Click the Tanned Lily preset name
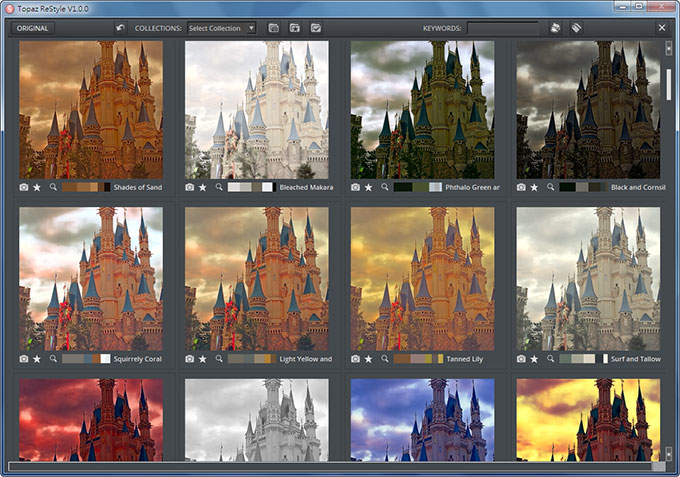The width and height of the screenshot is (680, 477). click(464, 359)
